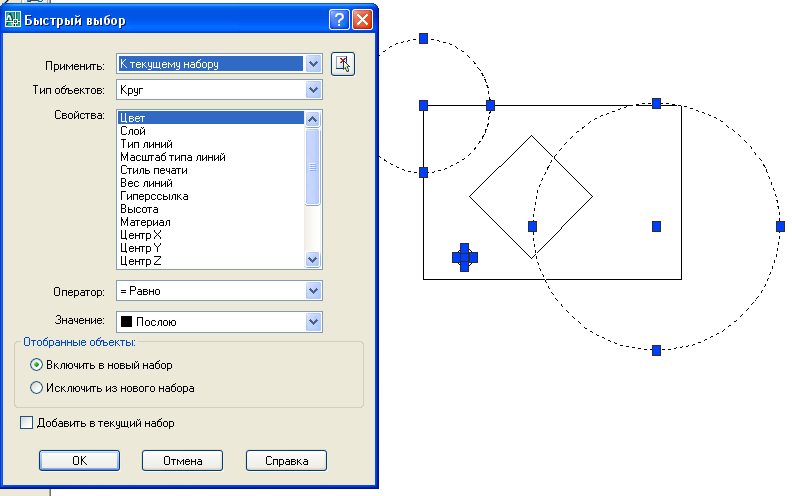This screenshot has width=792, height=496.
Task: Click the select objects pick button icon
Action: click(343, 64)
